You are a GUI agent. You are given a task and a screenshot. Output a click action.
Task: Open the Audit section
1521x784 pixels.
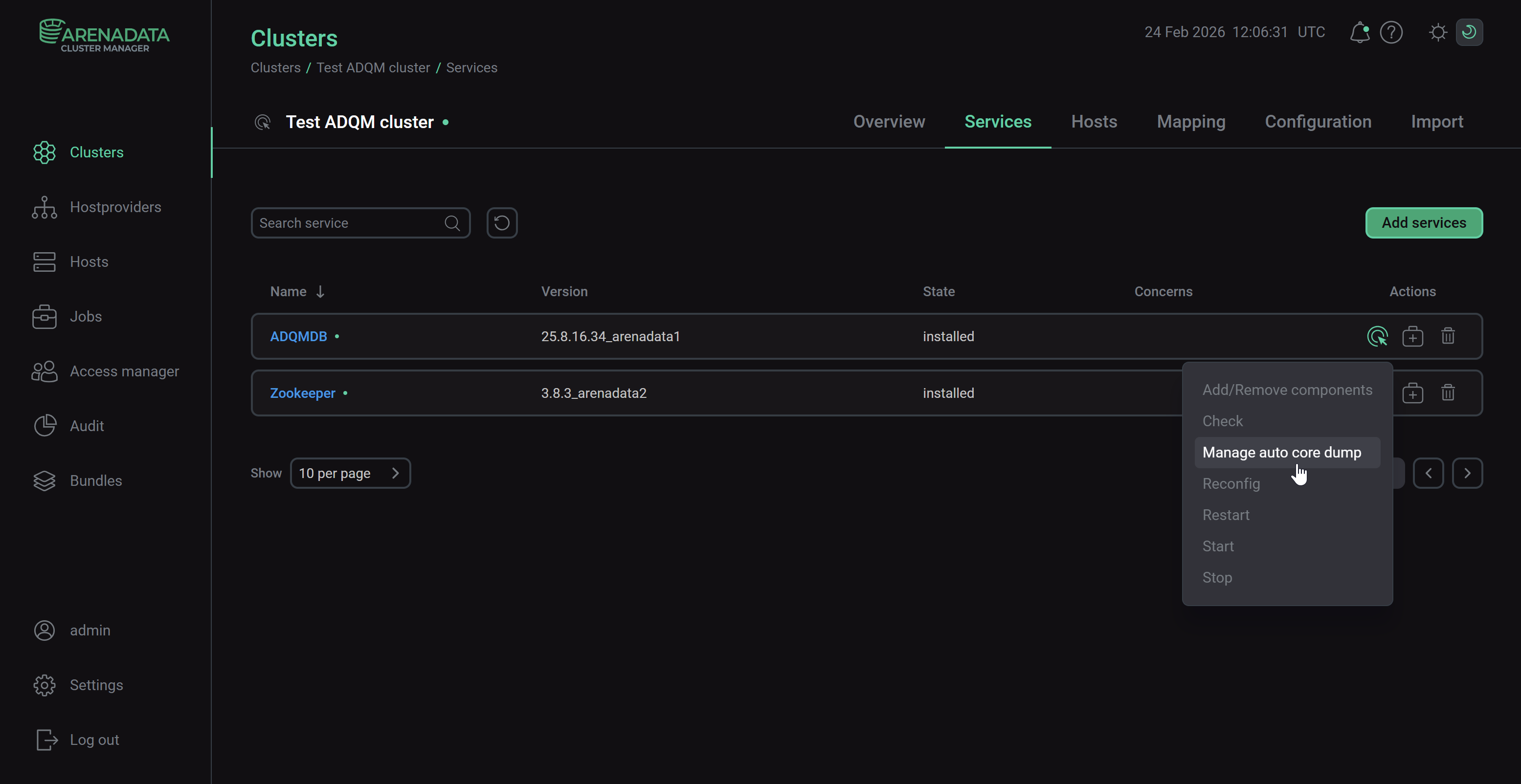86,425
